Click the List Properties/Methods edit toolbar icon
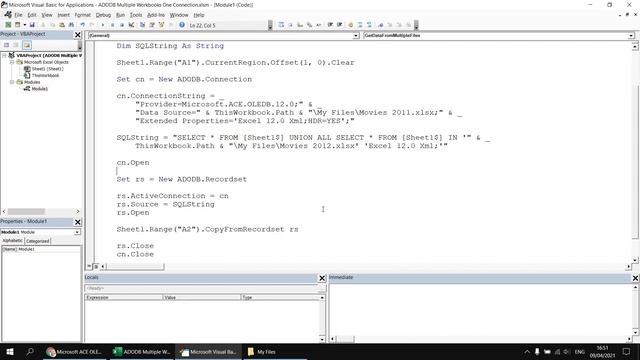Viewport: 640px width, 360px height. click(281, 25)
